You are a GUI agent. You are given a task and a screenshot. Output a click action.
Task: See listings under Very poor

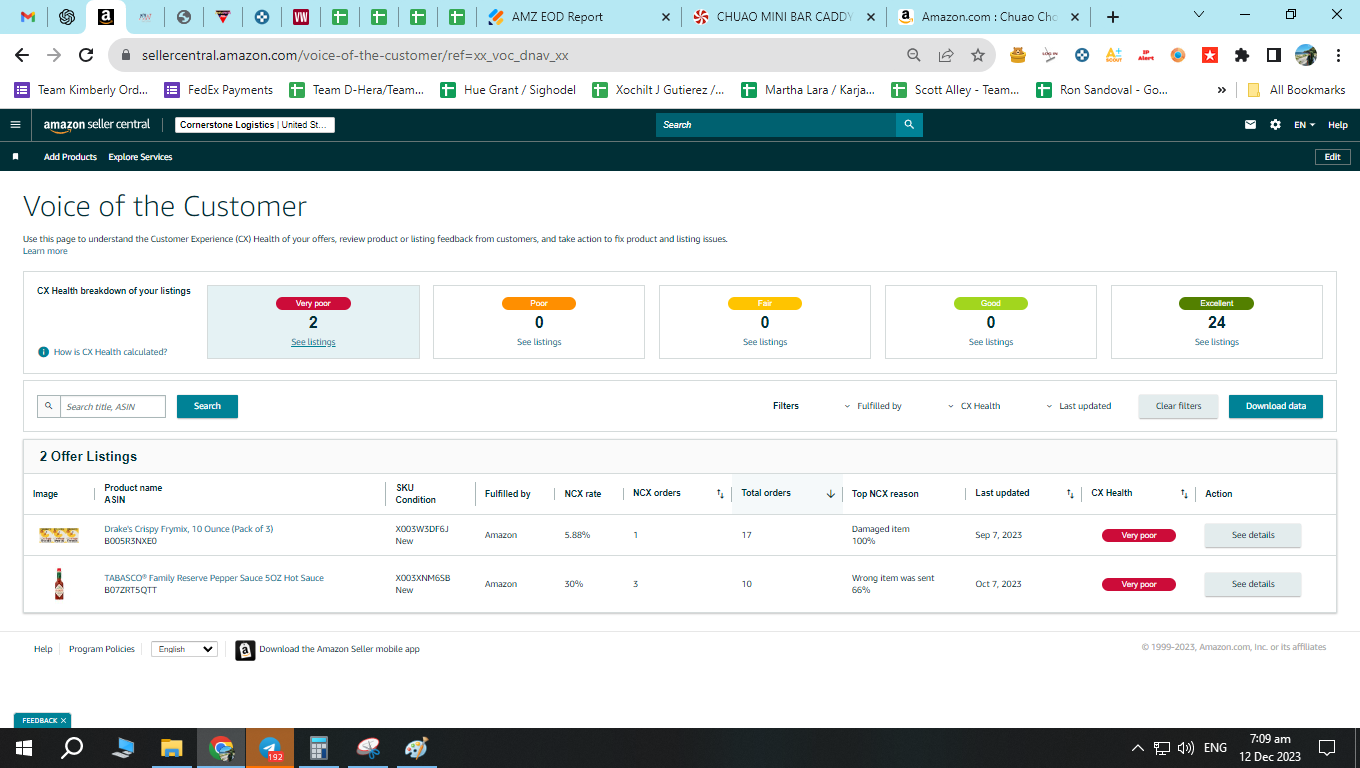point(313,342)
